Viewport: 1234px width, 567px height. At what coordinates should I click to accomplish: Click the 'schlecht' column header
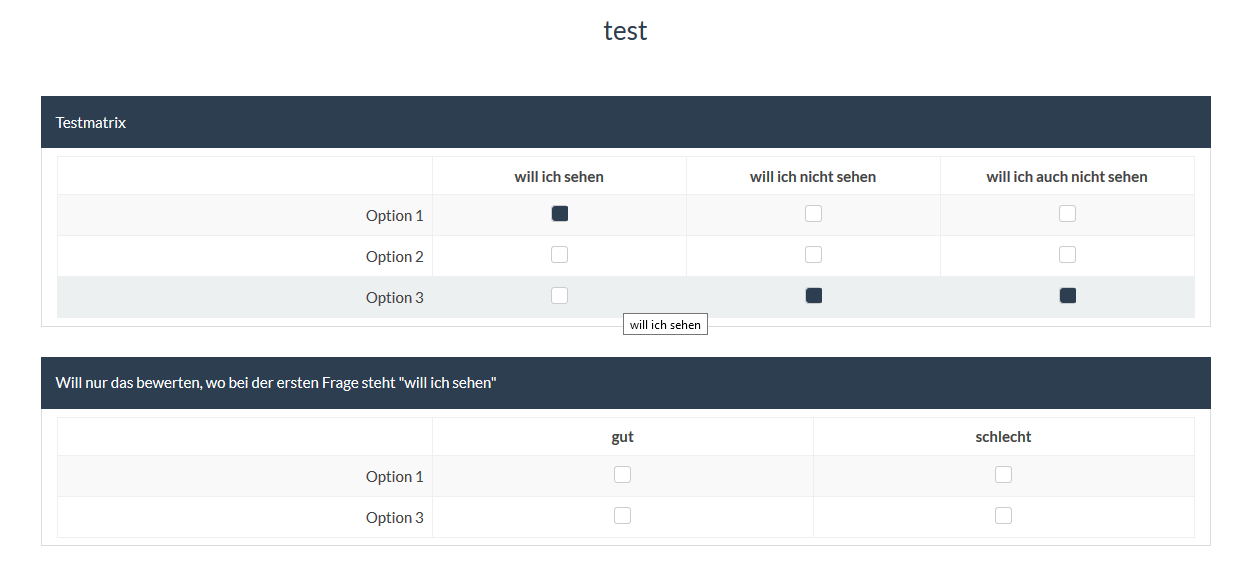click(1003, 437)
